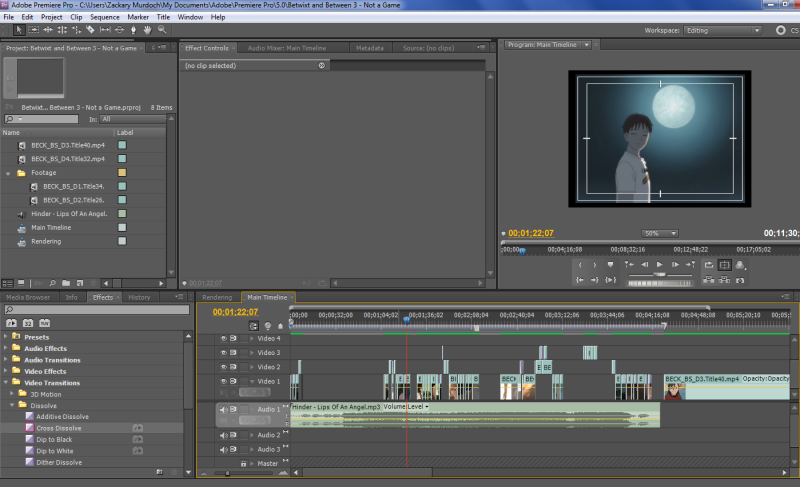
Task: Click the Program monitor shuttle slider
Action: tap(659, 274)
